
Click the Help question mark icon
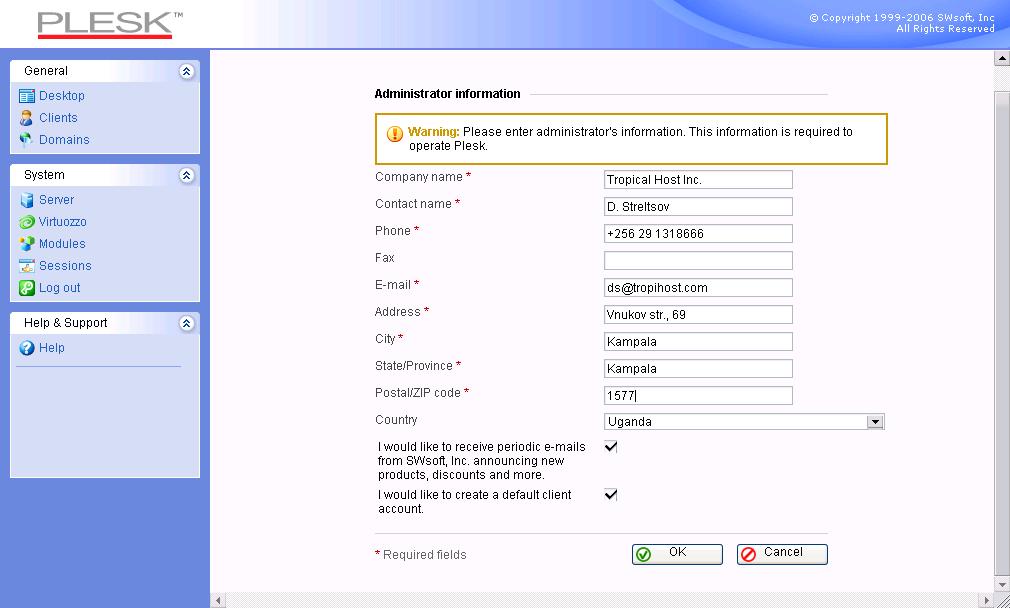tap(27, 348)
